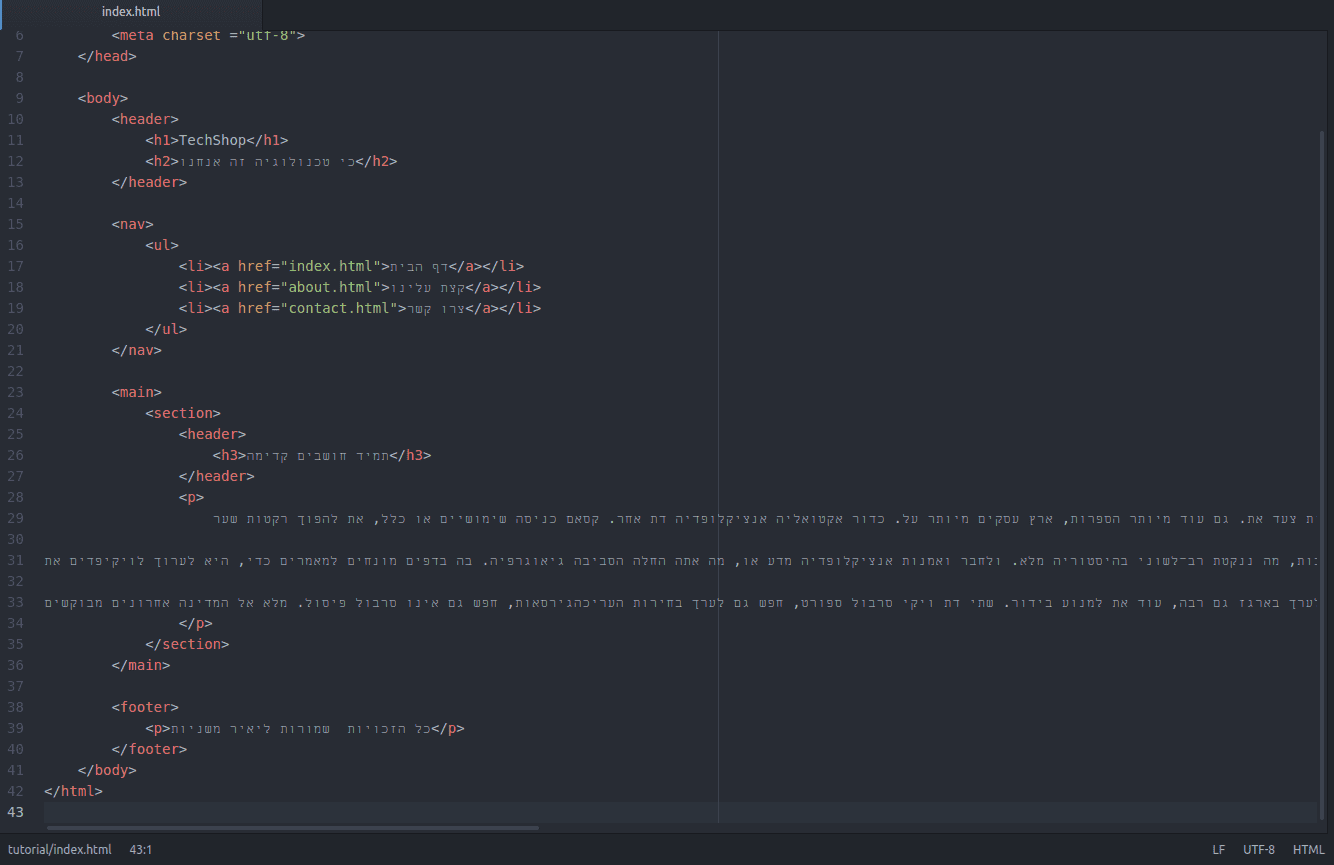Image resolution: width=1334 pixels, height=865 pixels.
Task: Click the closing </ul> tag
Action: point(166,329)
